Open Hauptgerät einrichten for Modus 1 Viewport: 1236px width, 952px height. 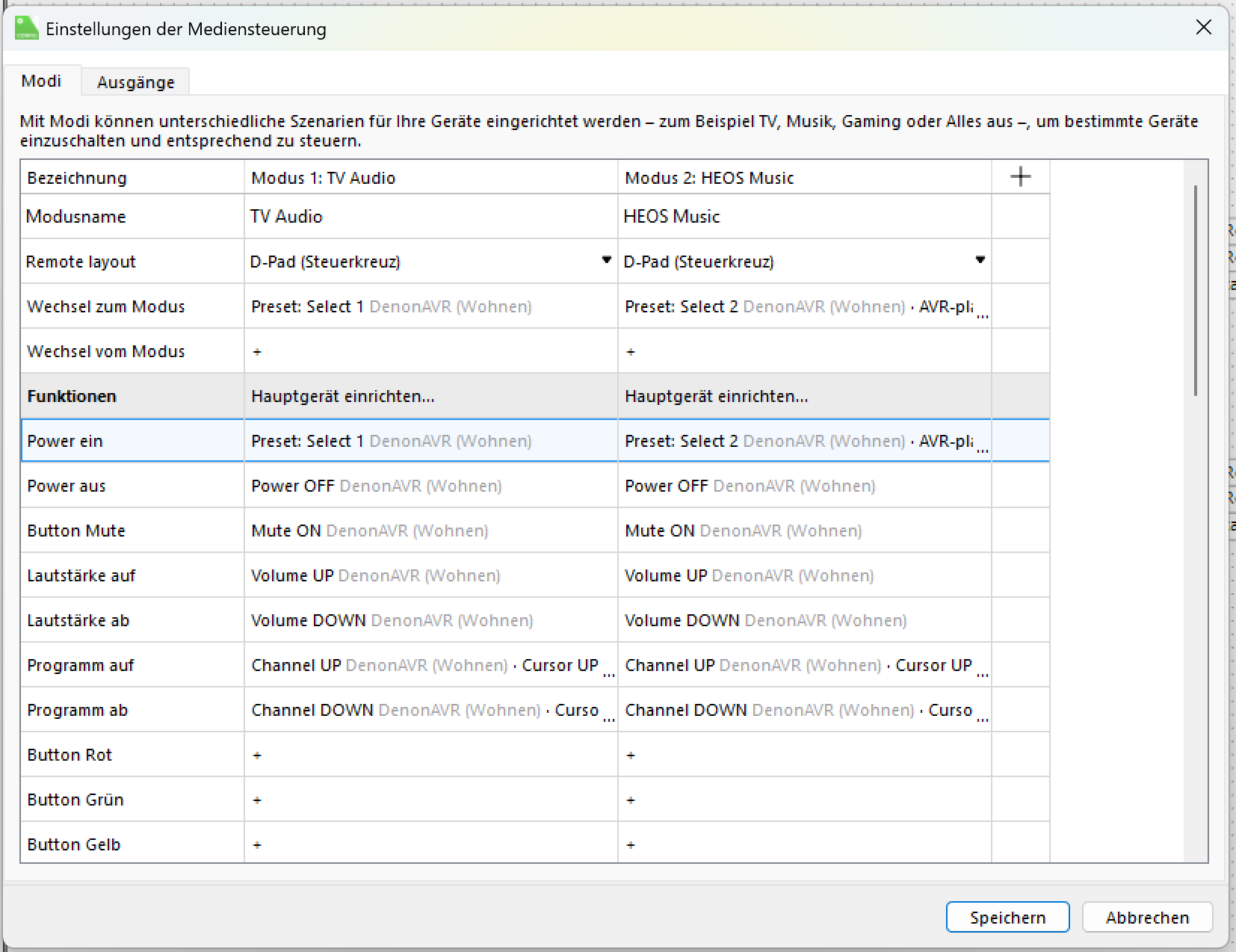(343, 397)
